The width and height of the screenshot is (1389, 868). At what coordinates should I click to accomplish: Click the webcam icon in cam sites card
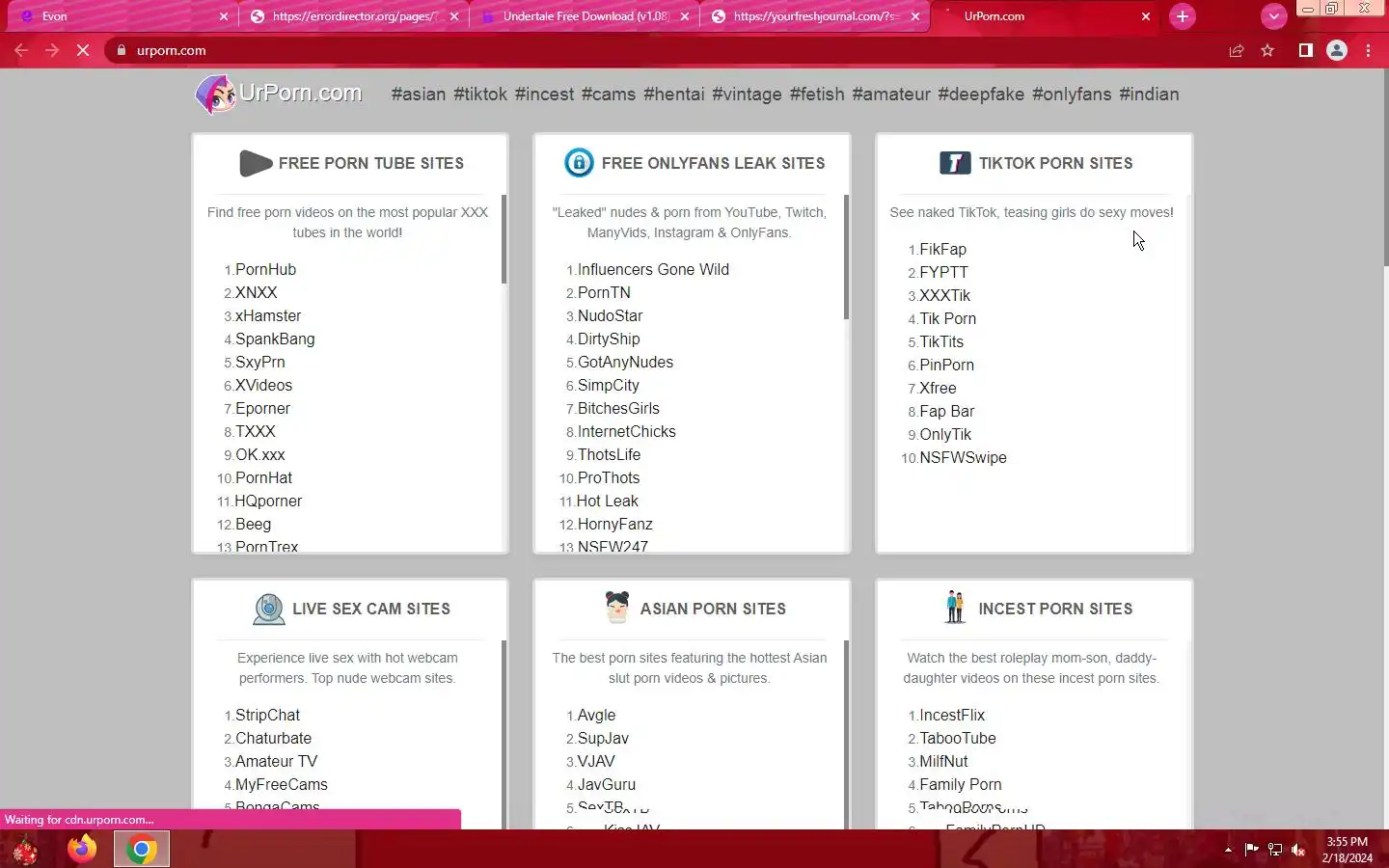(268, 609)
